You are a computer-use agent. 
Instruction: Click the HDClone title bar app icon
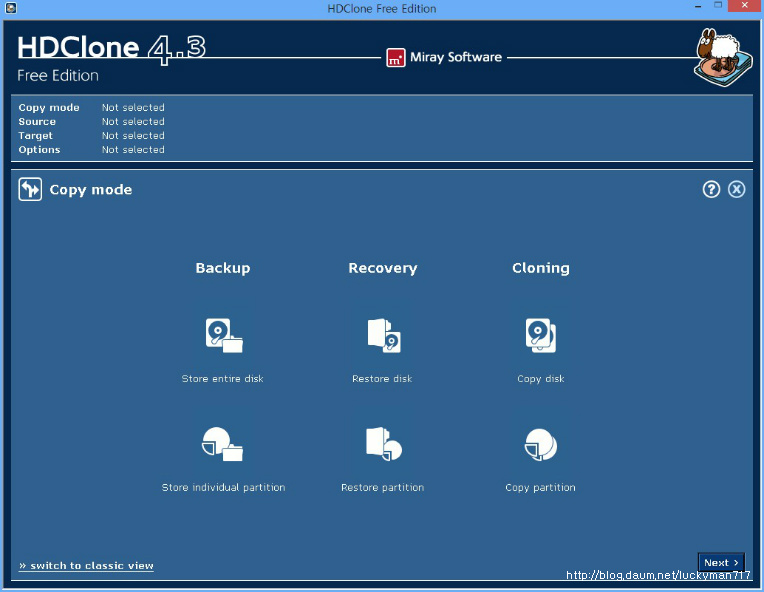coord(11,8)
